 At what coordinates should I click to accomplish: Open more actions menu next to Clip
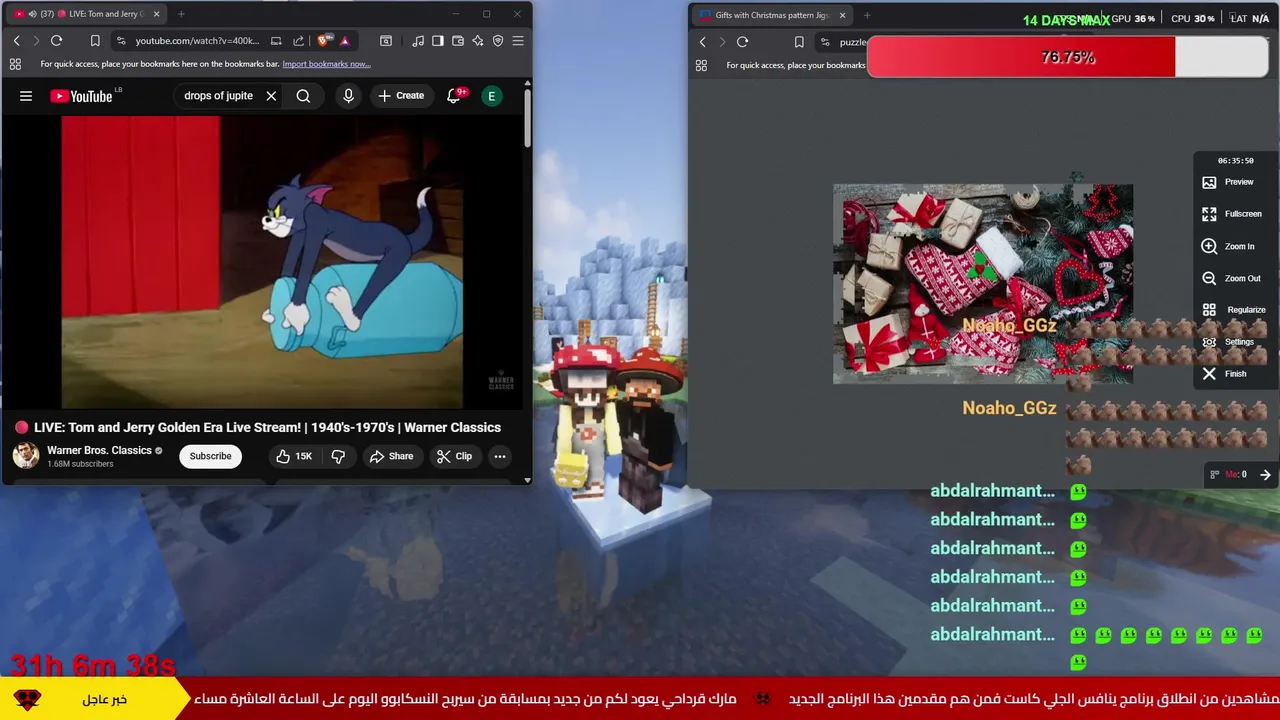pyautogui.click(x=499, y=456)
